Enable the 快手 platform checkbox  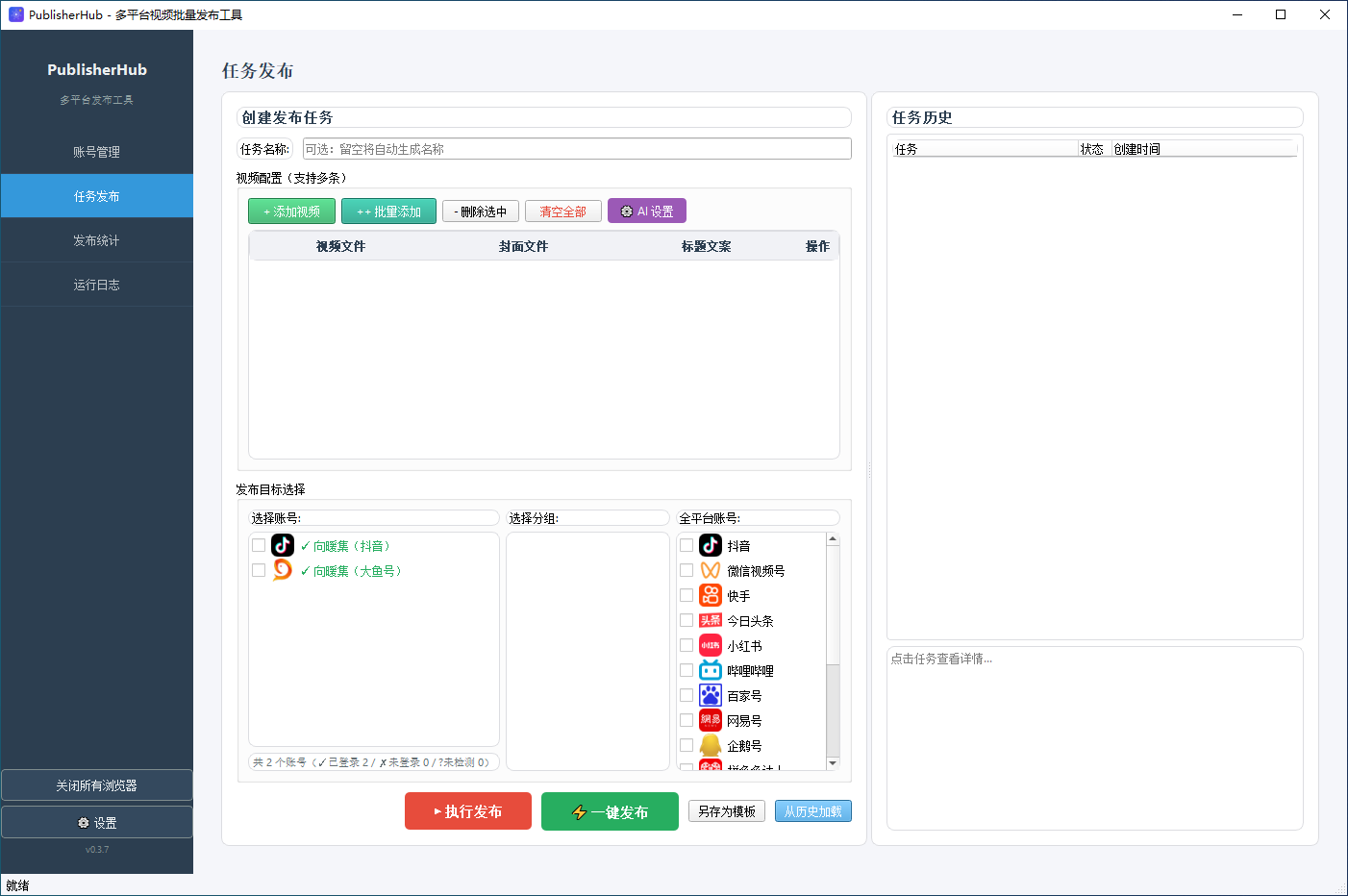tap(686, 595)
